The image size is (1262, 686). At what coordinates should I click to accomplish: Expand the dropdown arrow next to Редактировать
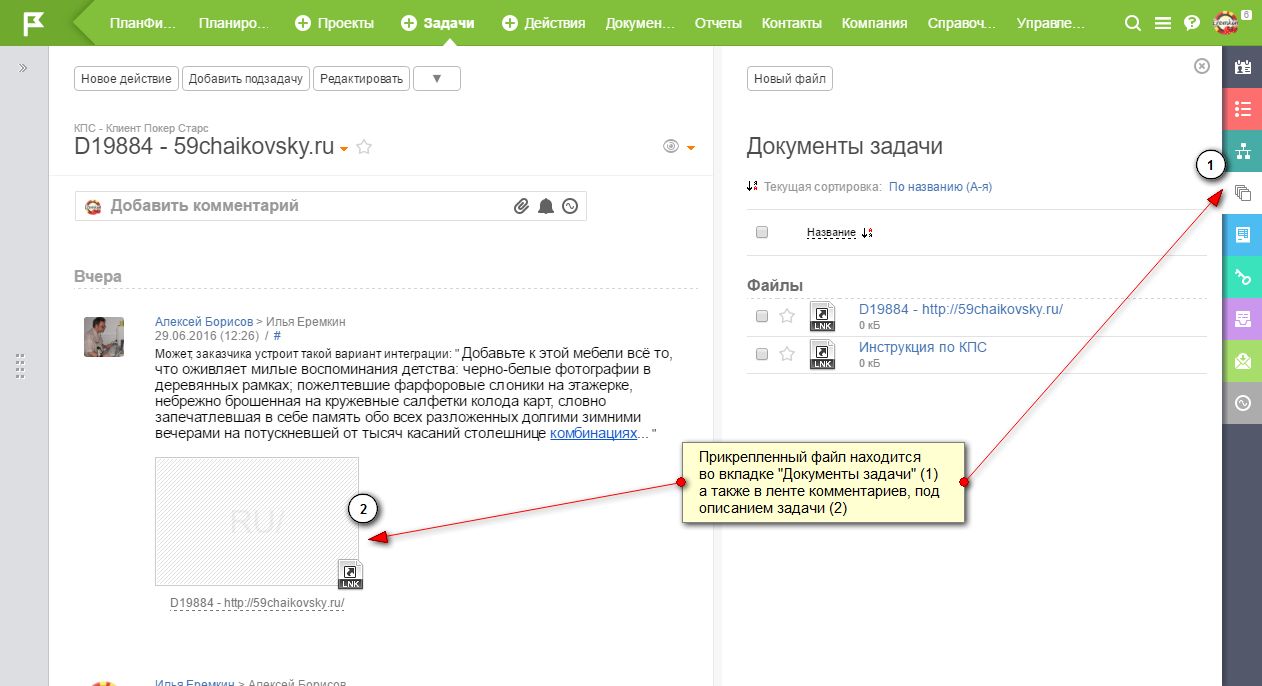(436, 79)
